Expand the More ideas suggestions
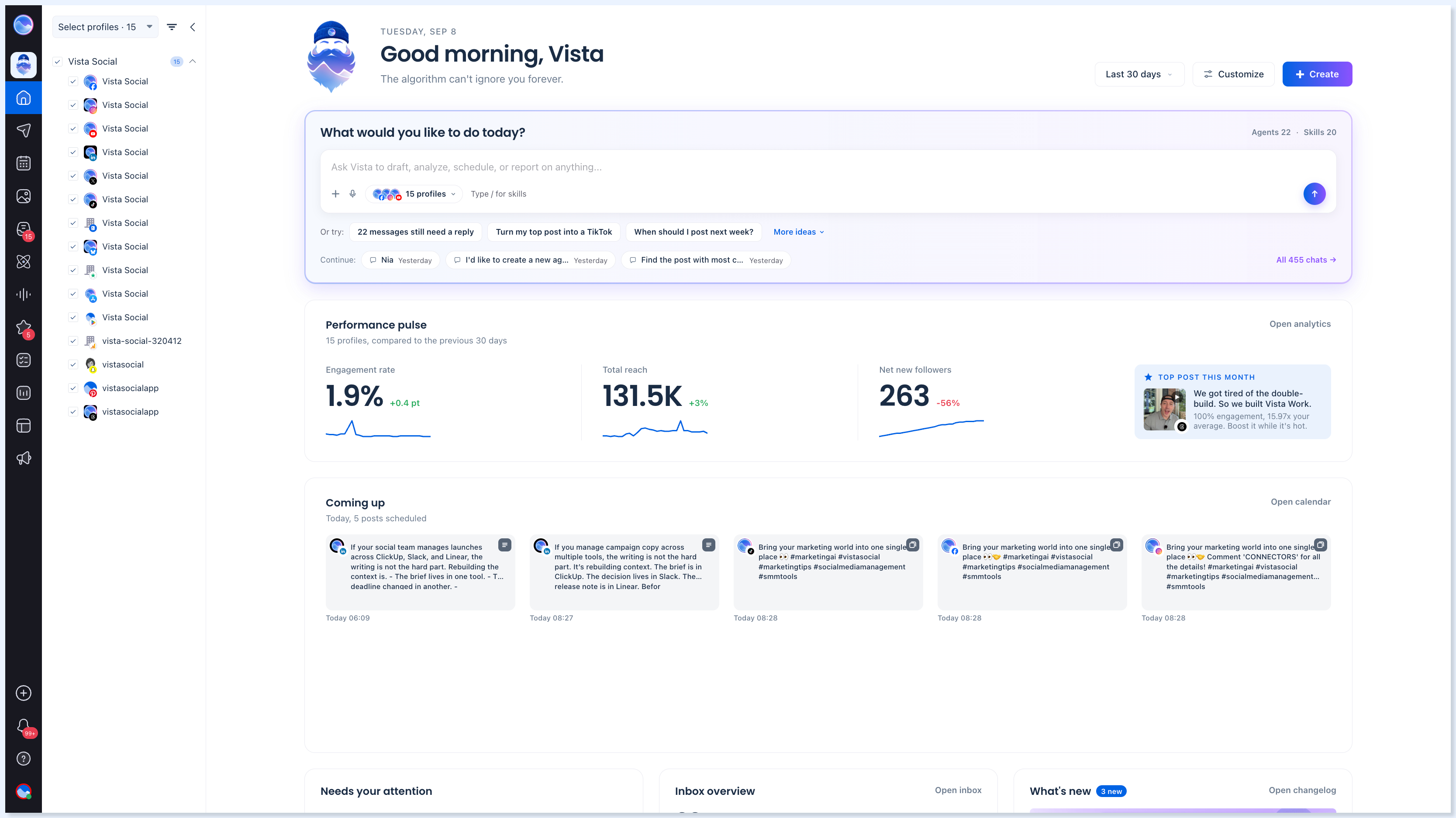This screenshot has width=1456, height=818. 798,232
